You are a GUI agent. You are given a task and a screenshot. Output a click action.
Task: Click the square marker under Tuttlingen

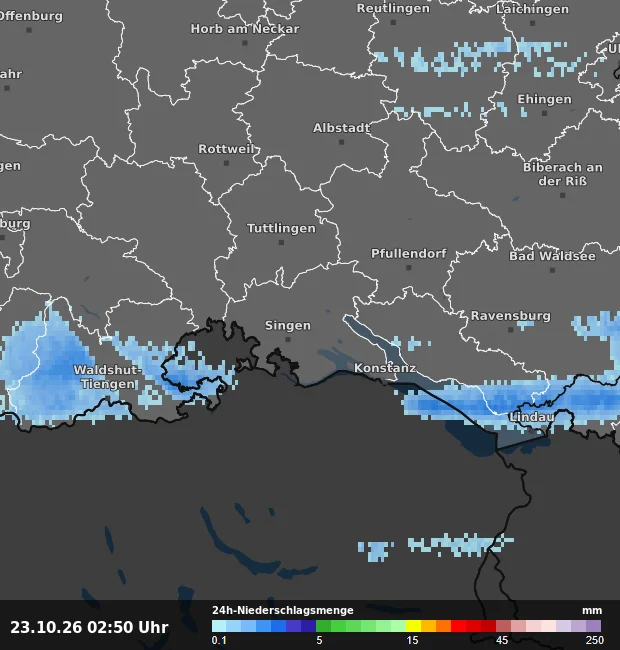[281, 243]
